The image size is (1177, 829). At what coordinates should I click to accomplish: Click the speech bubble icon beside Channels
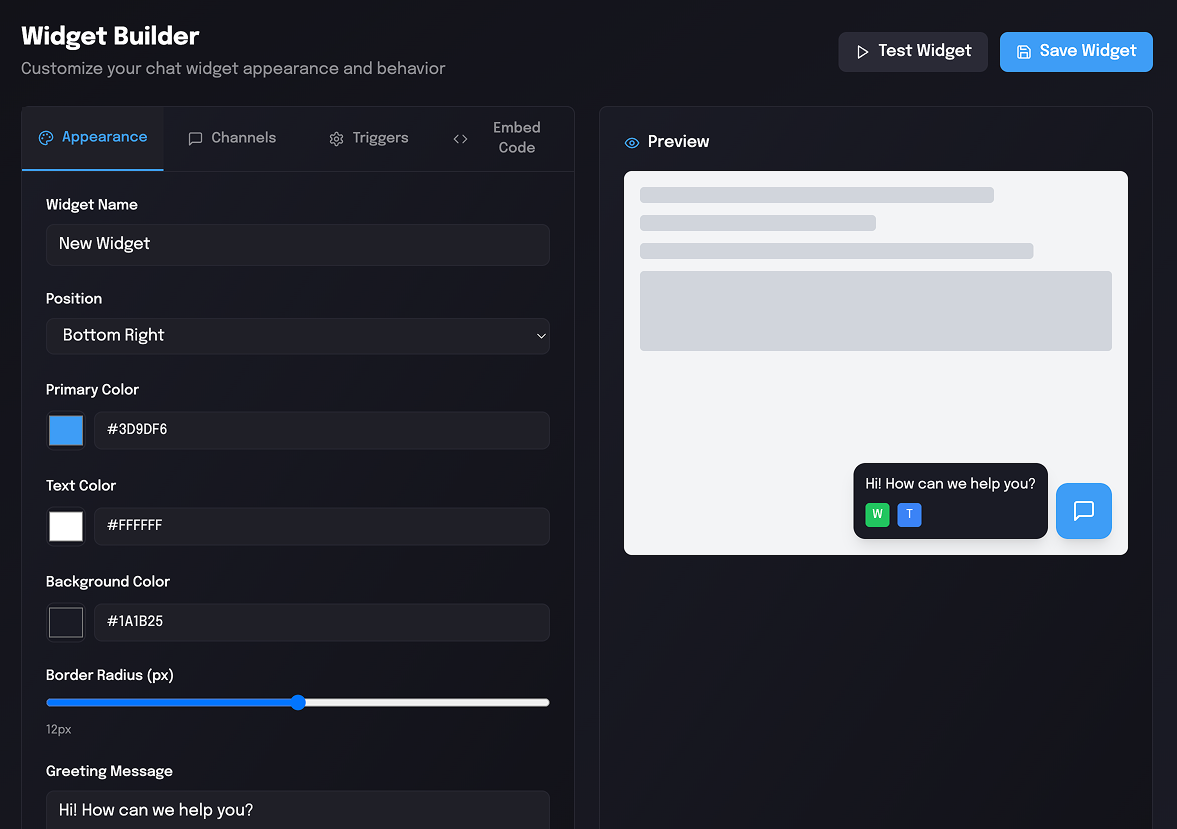(195, 139)
